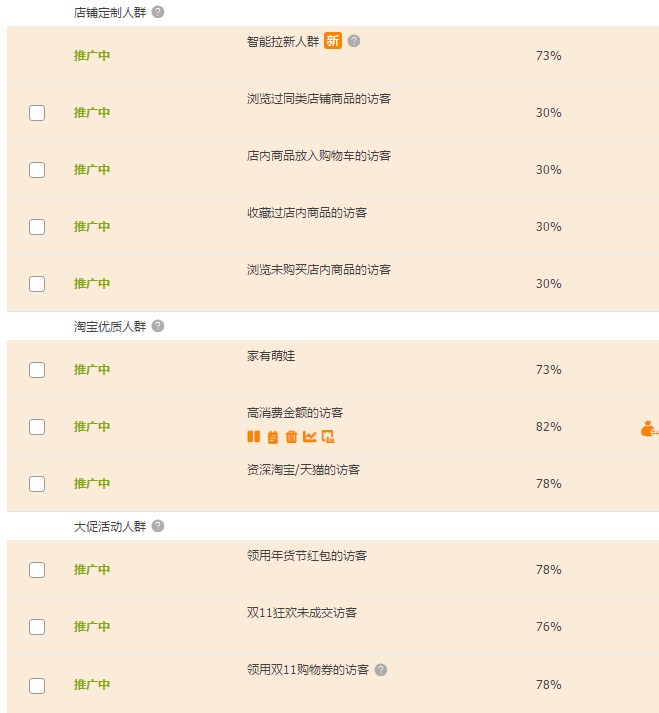This screenshot has width=659, height=713.
Task: Tick the checkbox for 浏览过同类店铺商品的访客
Action: coord(37,113)
